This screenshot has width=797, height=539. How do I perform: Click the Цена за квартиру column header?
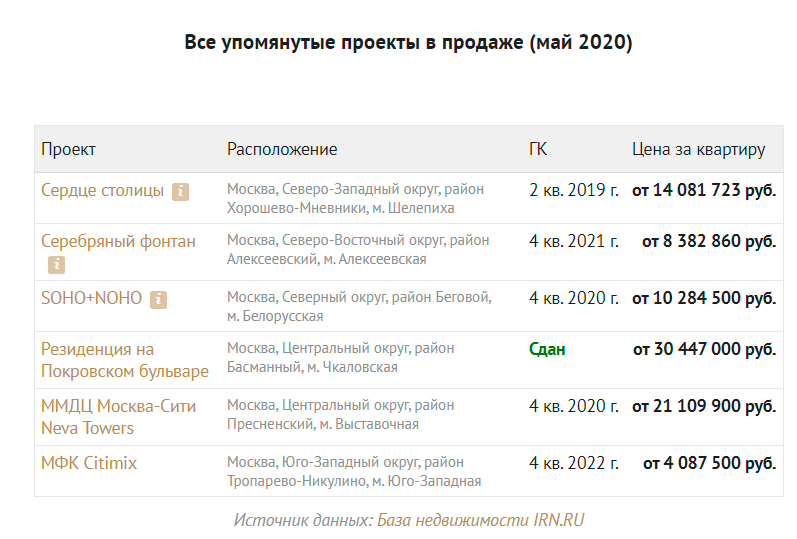click(698, 149)
